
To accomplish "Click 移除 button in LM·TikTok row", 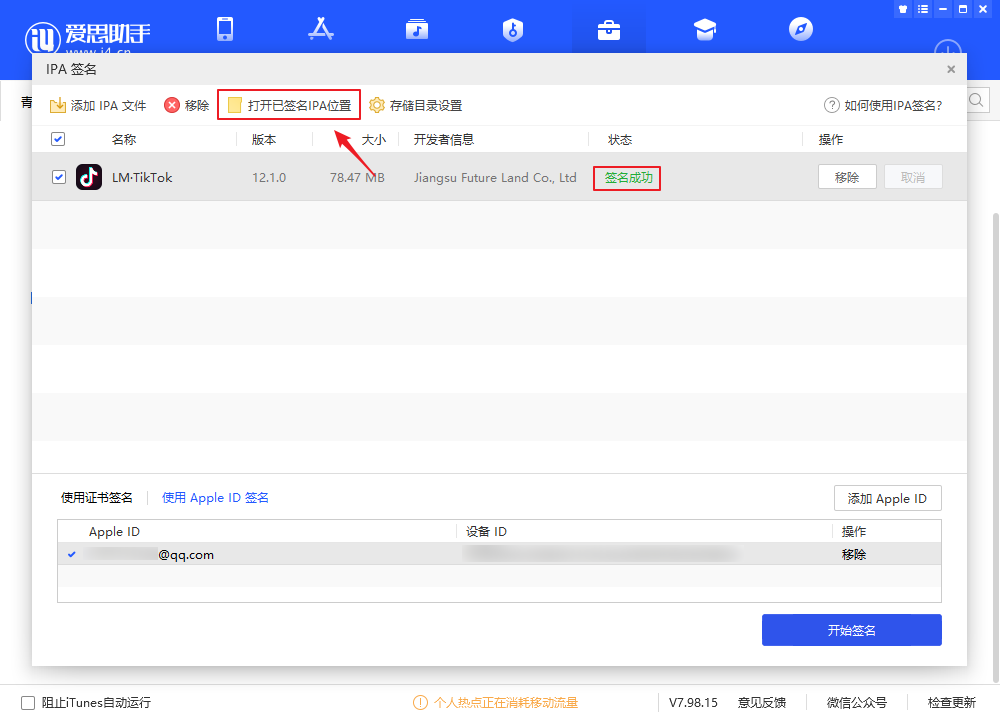I will (847, 177).
